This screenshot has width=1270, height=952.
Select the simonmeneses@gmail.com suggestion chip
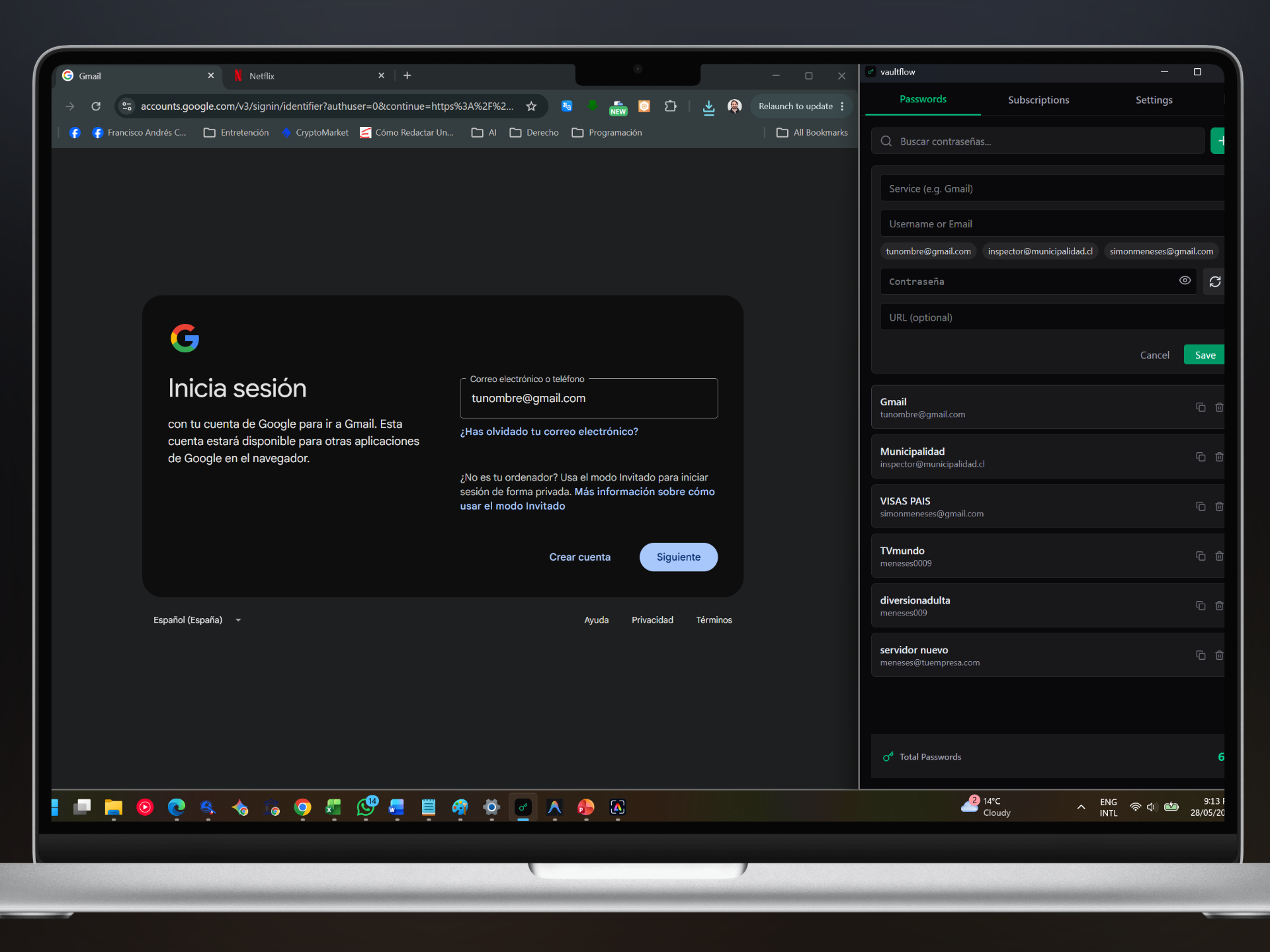(x=1161, y=251)
